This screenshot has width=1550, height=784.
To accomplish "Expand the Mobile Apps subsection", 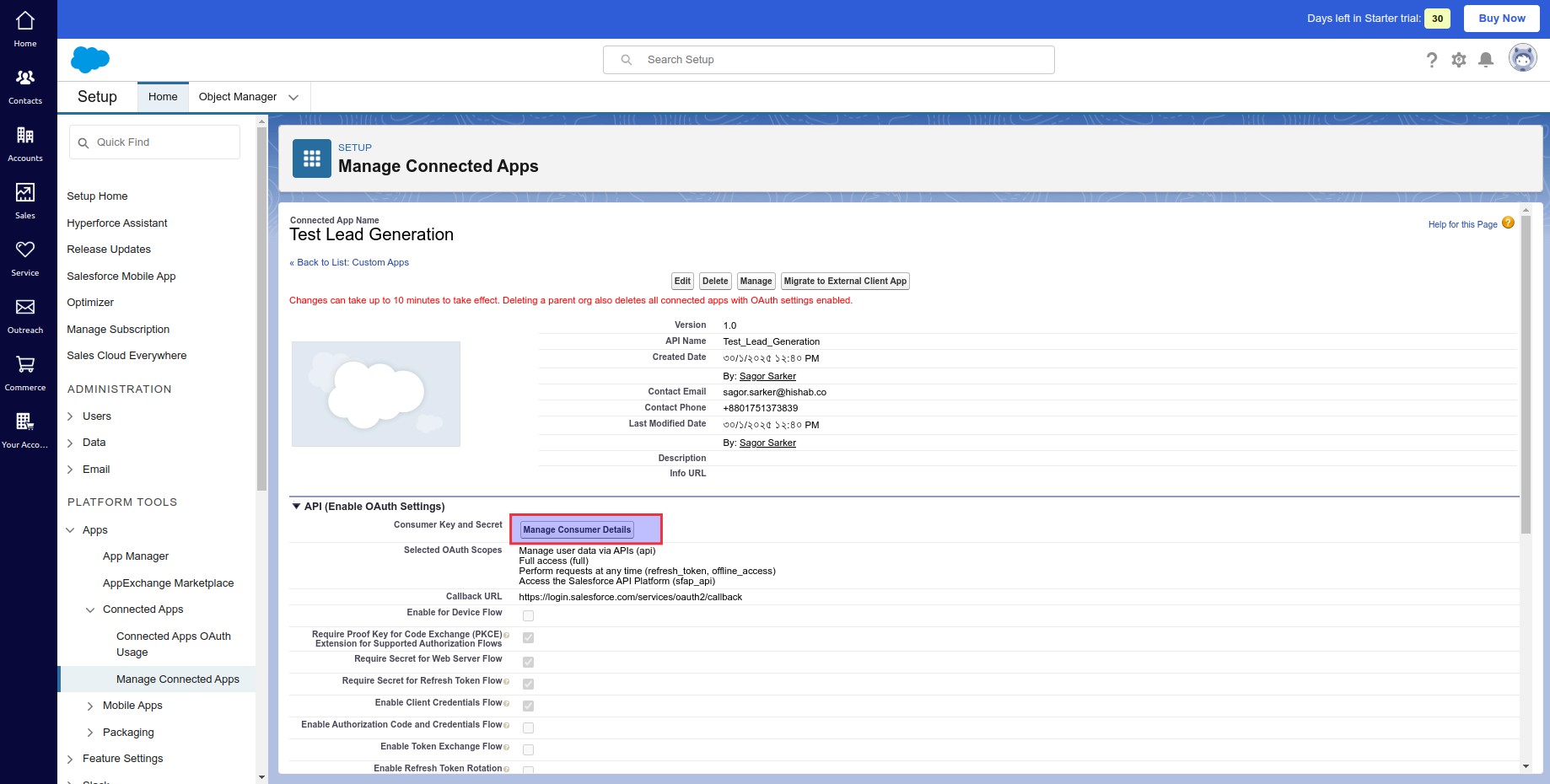I will coord(90,706).
